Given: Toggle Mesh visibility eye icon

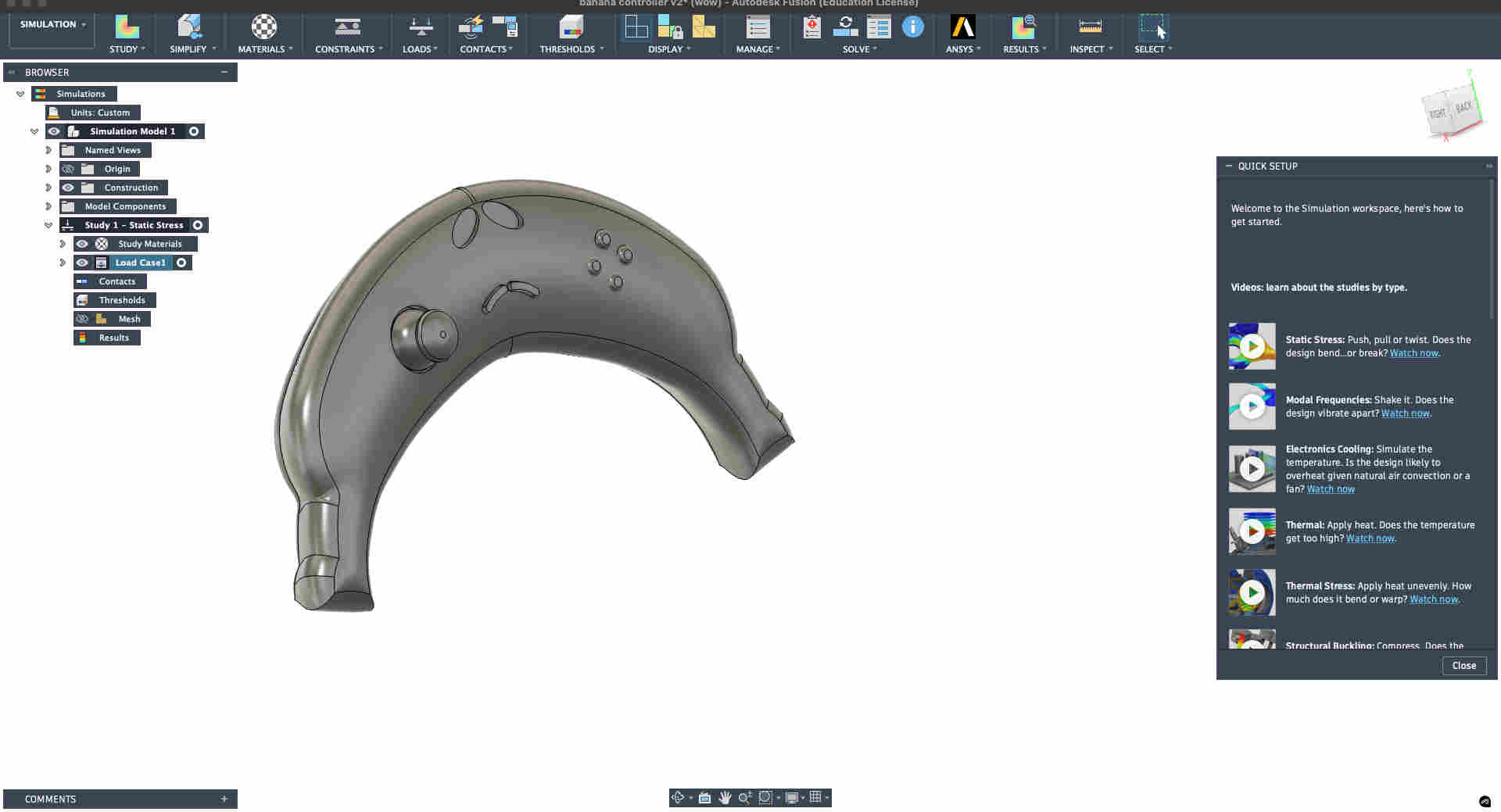Looking at the screenshot, I should coord(82,319).
